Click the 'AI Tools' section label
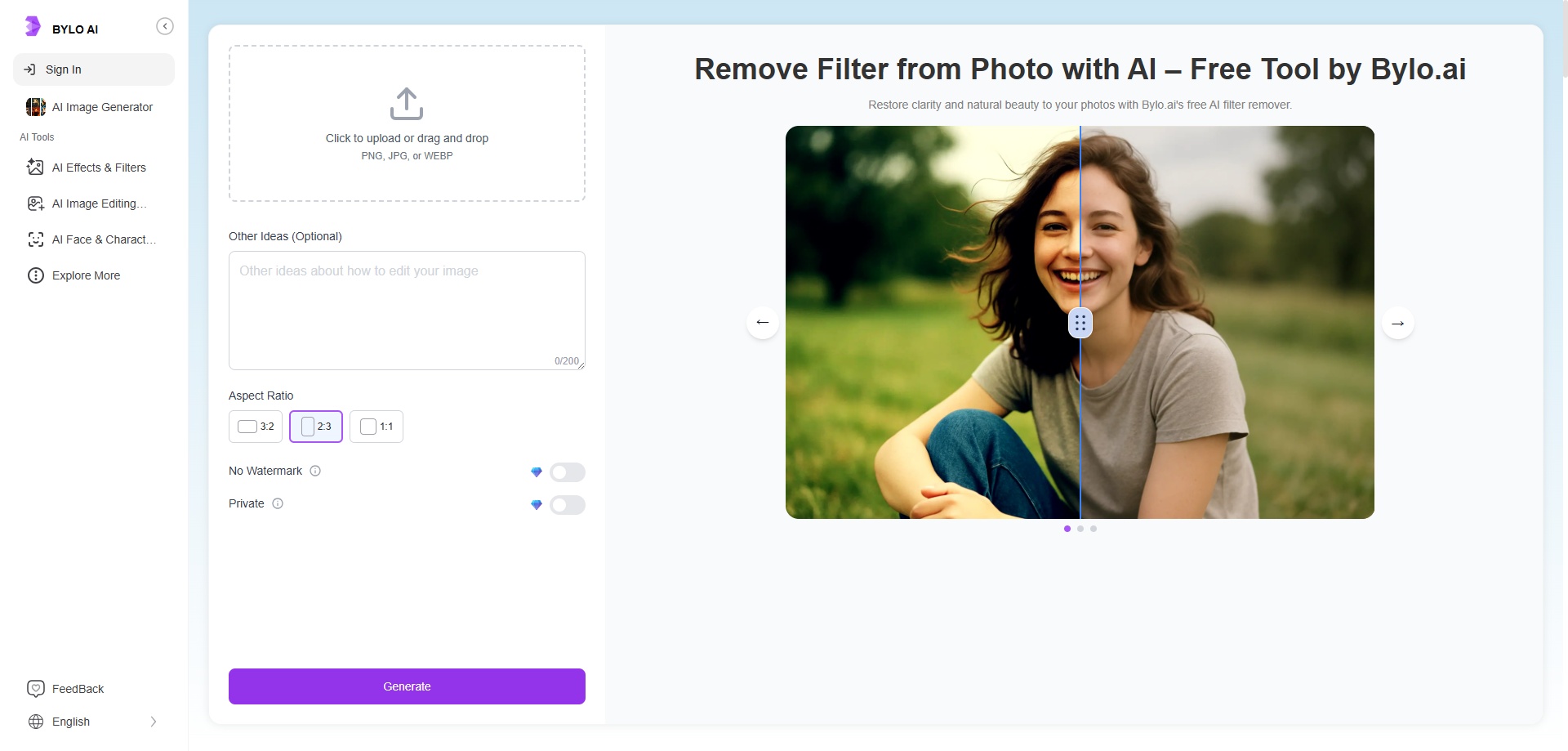Image resolution: width=1568 pixels, height=751 pixels. [37, 137]
